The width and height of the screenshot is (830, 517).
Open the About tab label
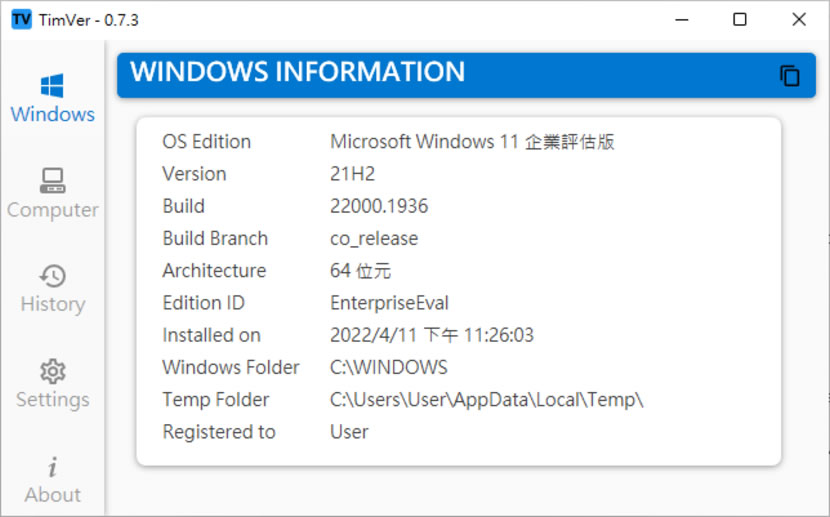pyautogui.click(x=52, y=494)
